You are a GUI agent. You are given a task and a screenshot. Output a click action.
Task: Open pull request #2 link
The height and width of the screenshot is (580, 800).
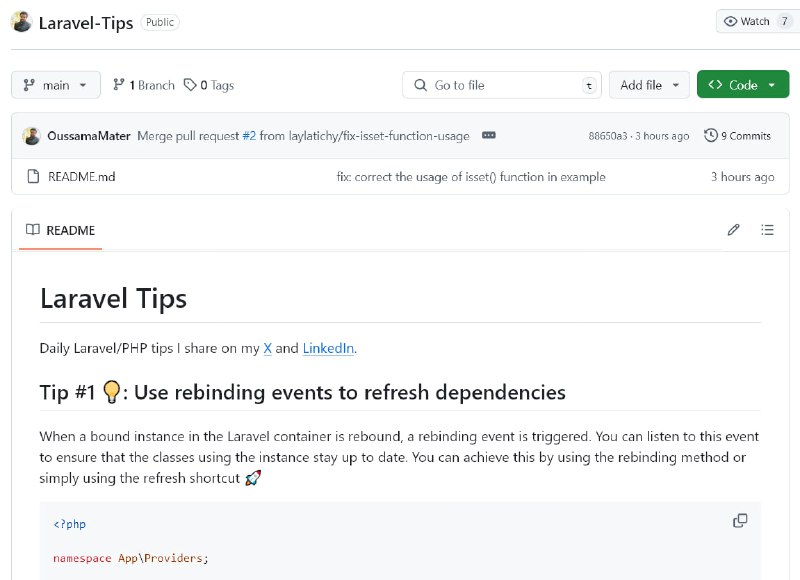tap(249, 136)
